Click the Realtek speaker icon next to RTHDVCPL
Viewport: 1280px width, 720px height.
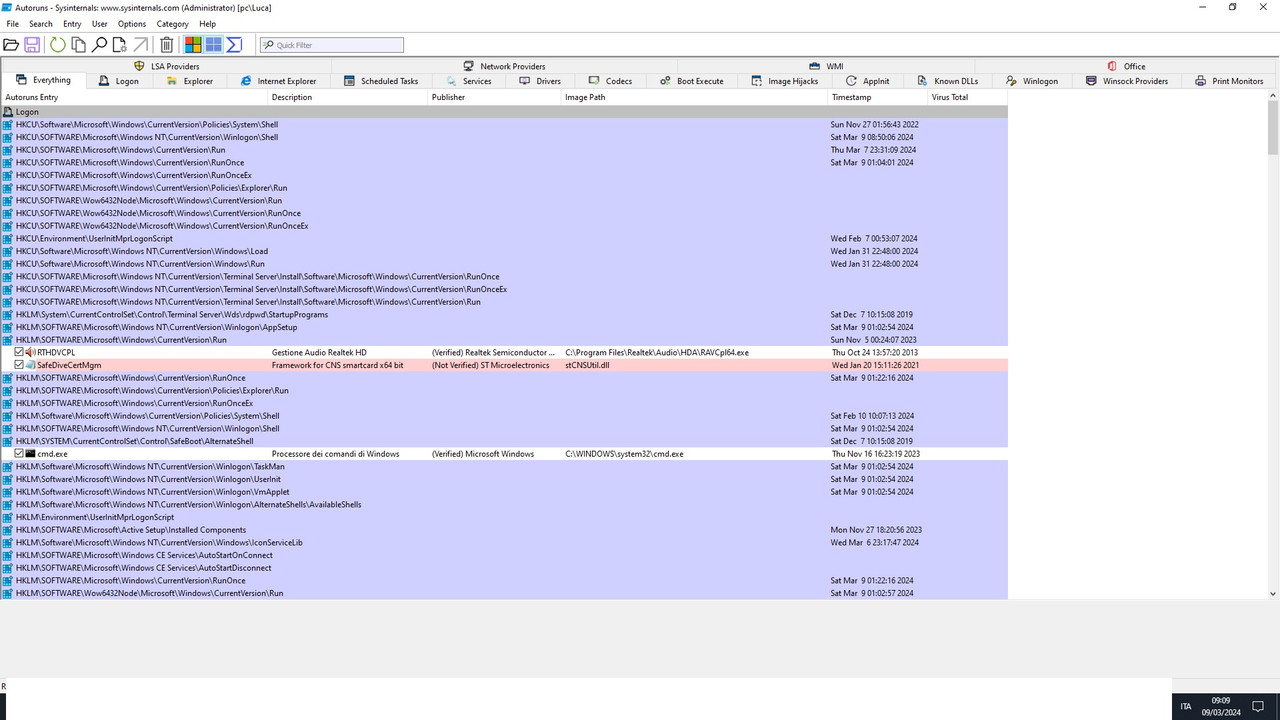[31, 353]
